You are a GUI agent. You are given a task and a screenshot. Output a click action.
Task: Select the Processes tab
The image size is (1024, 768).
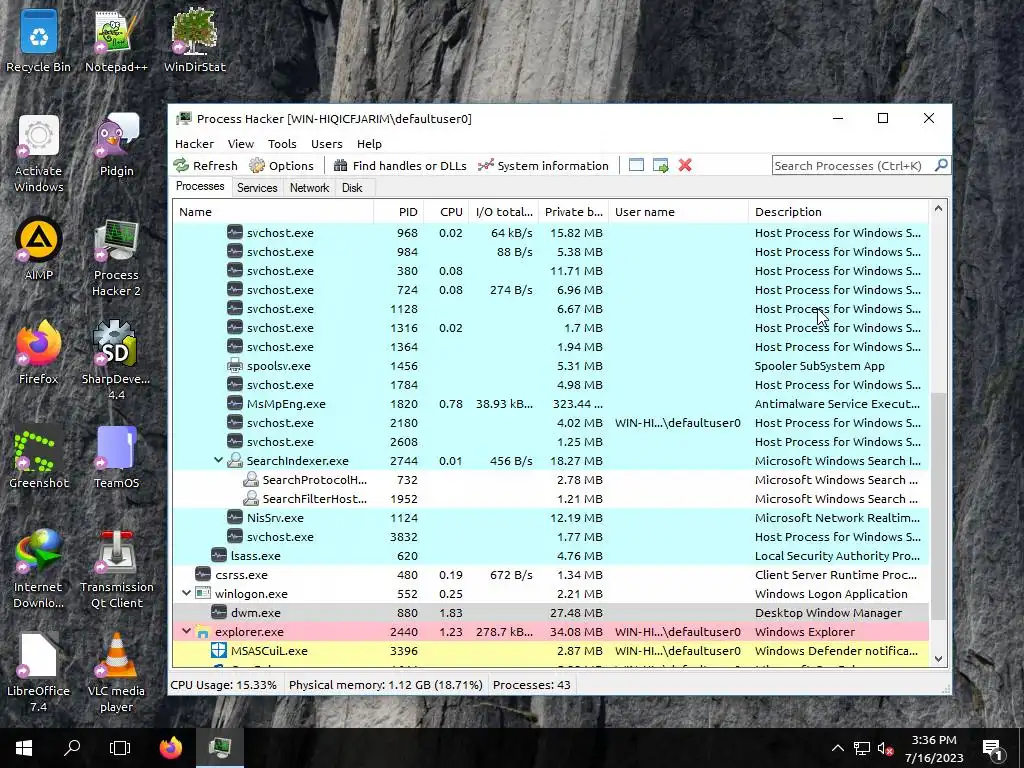(200, 187)
